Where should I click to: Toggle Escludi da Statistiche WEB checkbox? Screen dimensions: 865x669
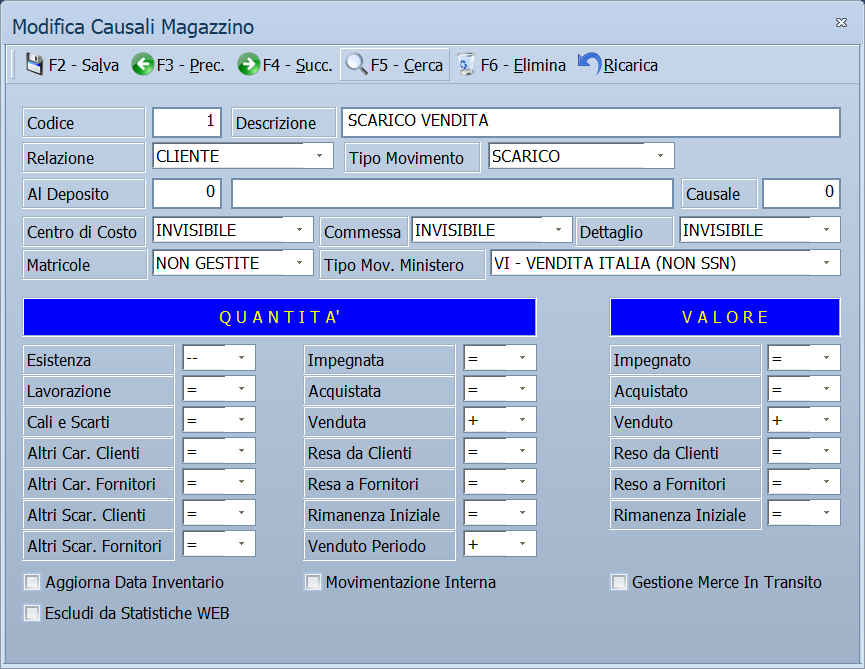[32, 613]
